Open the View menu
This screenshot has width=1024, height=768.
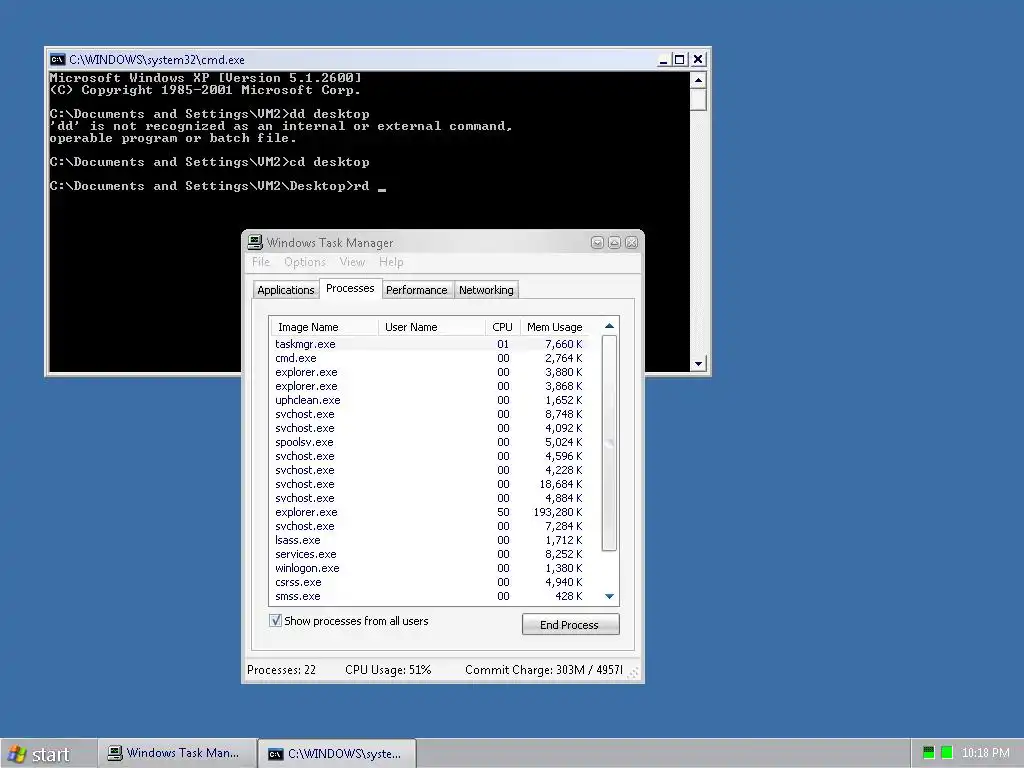[352, 262]
